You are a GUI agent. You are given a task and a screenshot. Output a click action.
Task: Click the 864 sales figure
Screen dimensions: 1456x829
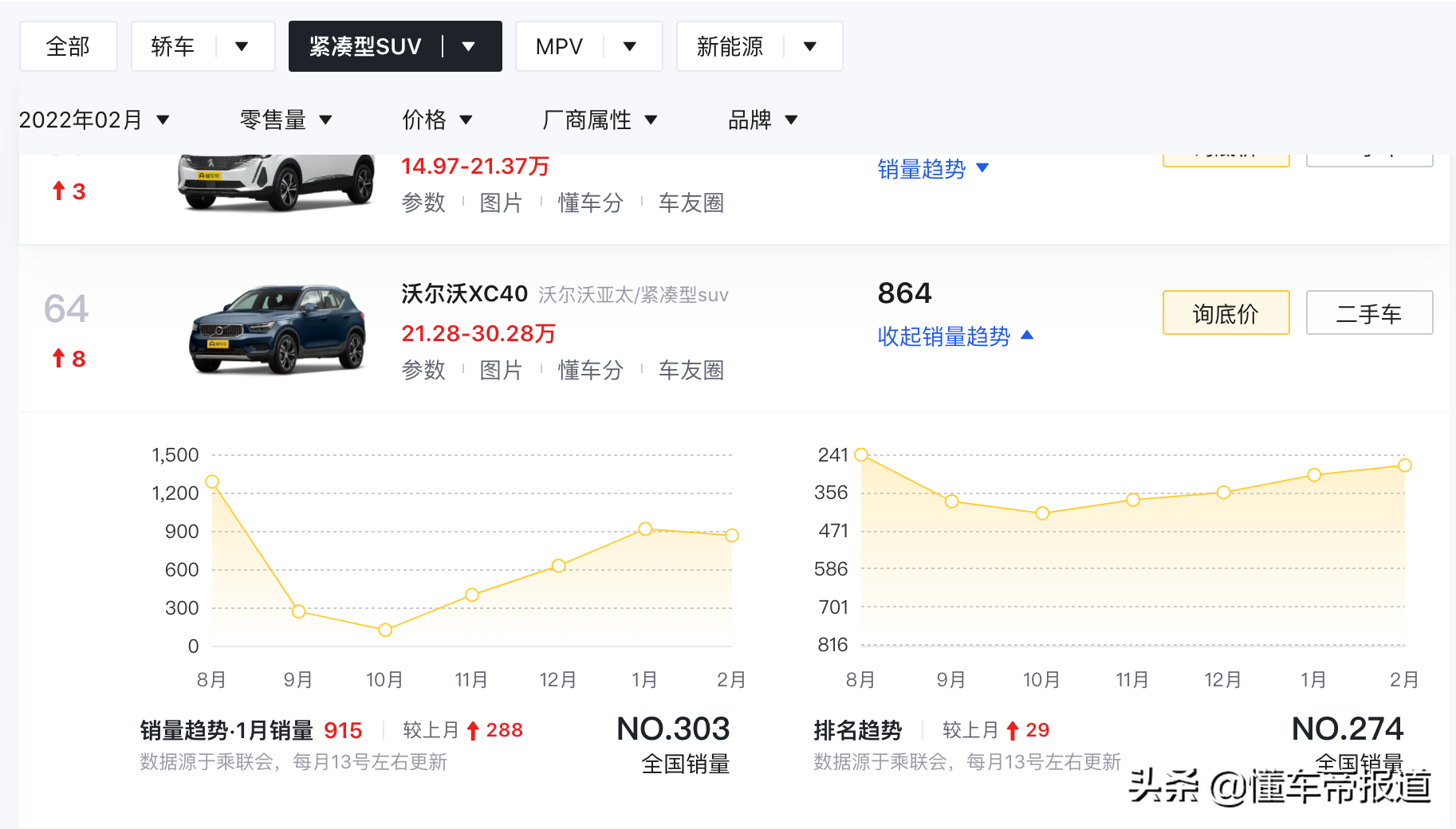(x=905, y=293)
